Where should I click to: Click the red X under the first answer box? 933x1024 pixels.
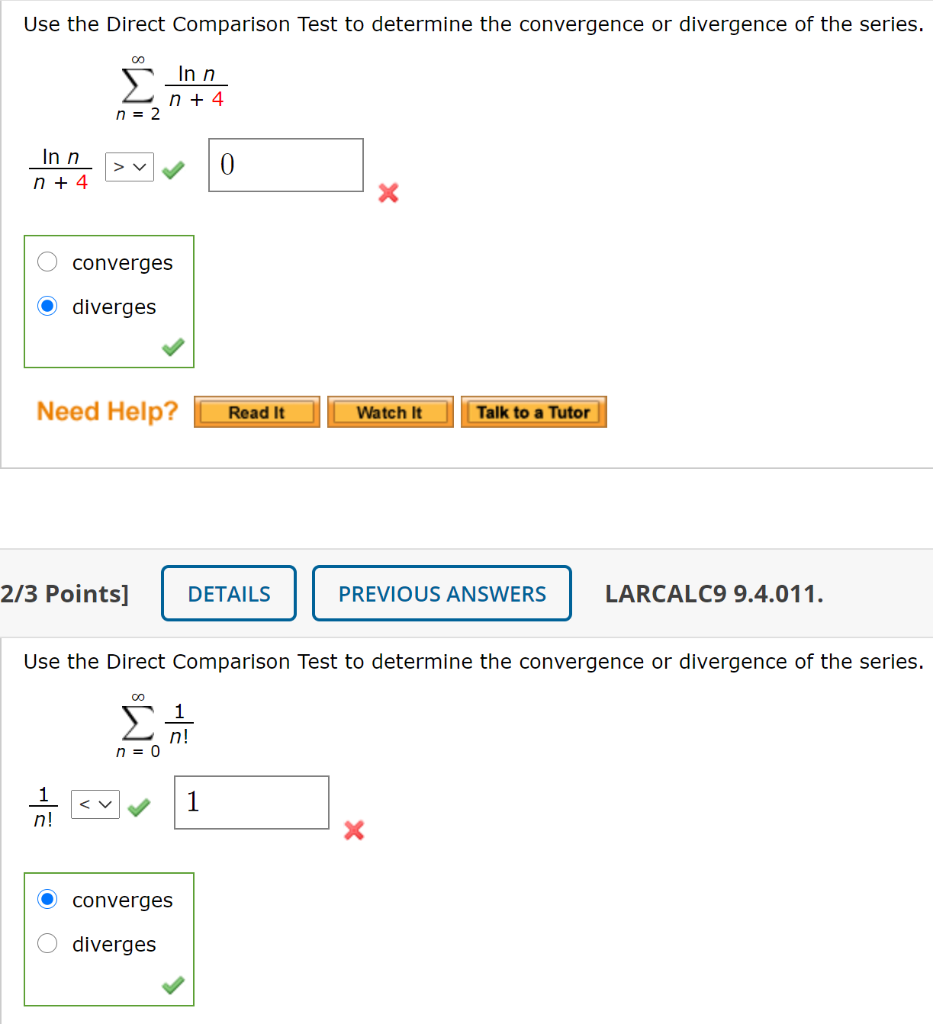coord(388,194)
